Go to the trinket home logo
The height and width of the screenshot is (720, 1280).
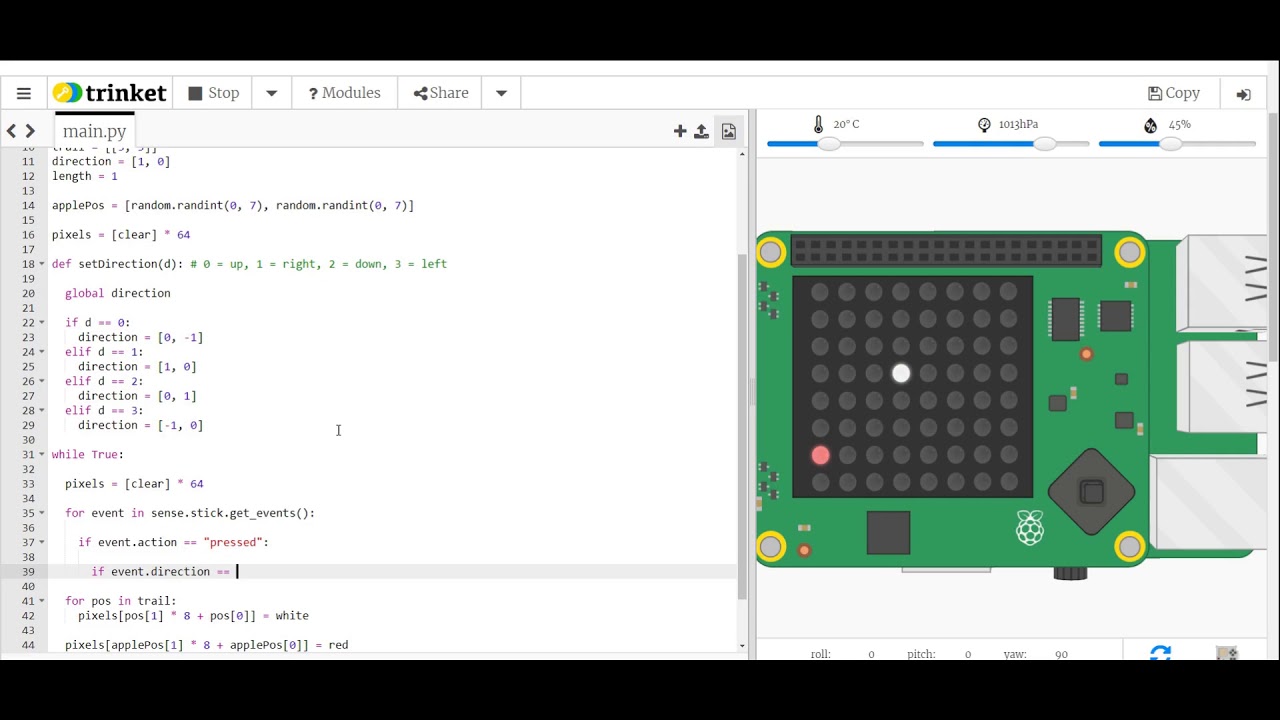[110, 93]
